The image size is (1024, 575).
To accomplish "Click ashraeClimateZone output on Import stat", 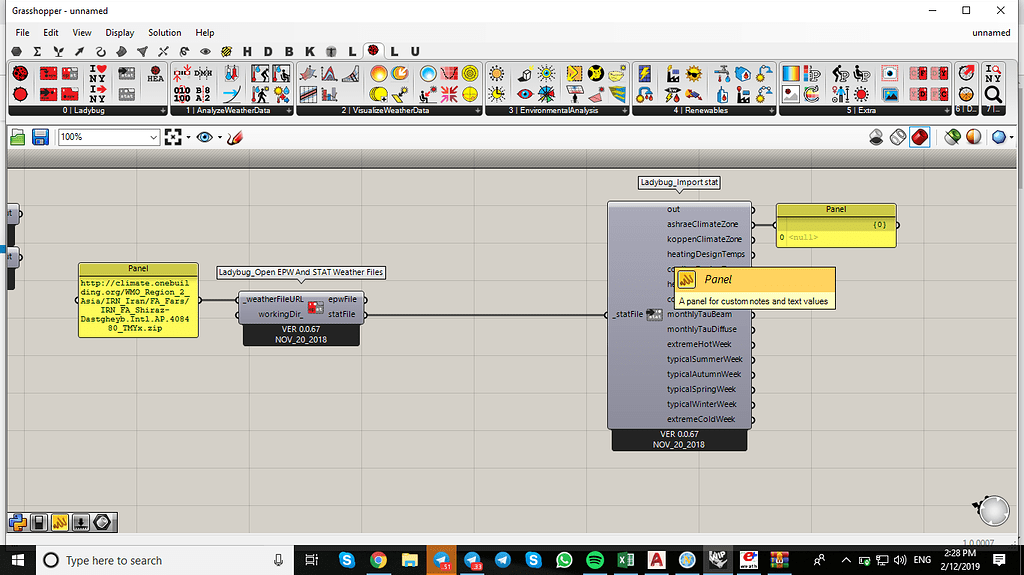I will click(x=702, y=224).
